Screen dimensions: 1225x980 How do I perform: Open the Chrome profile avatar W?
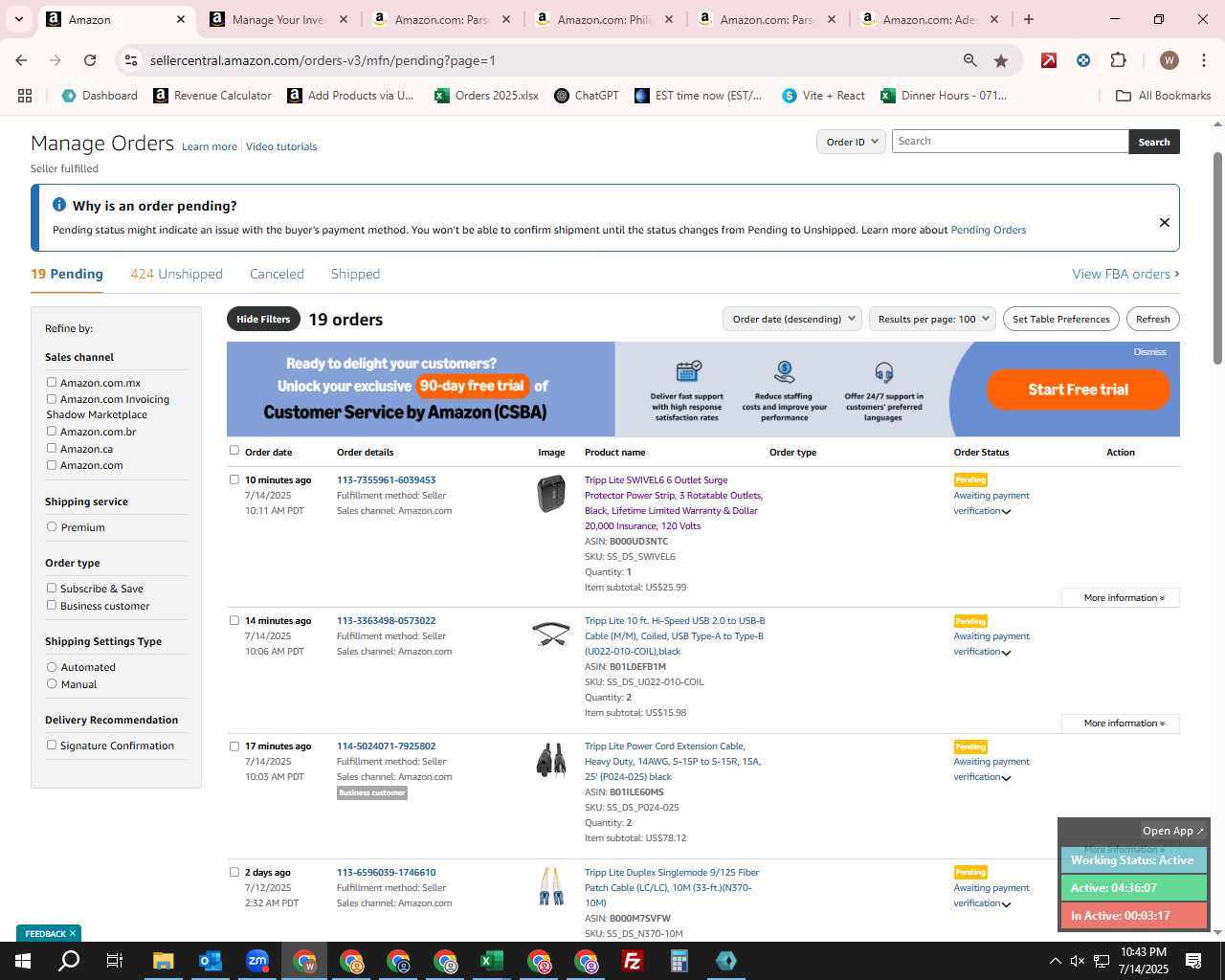1169,60
